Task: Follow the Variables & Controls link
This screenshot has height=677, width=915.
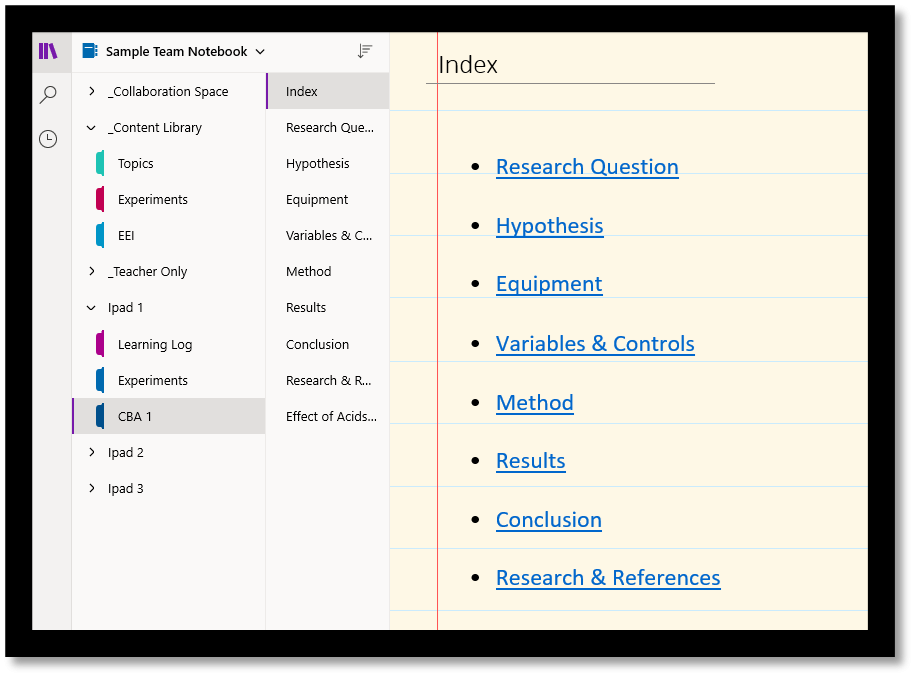Action: click(595, 344)
